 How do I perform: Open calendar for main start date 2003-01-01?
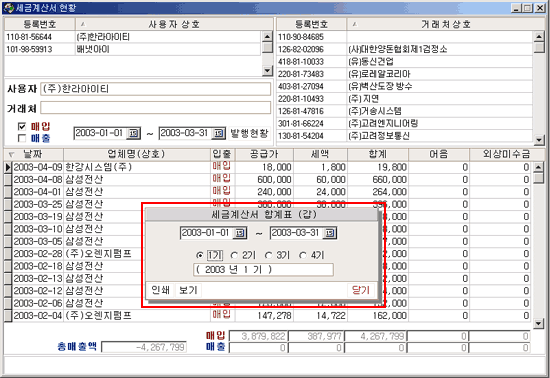point(134,133)
